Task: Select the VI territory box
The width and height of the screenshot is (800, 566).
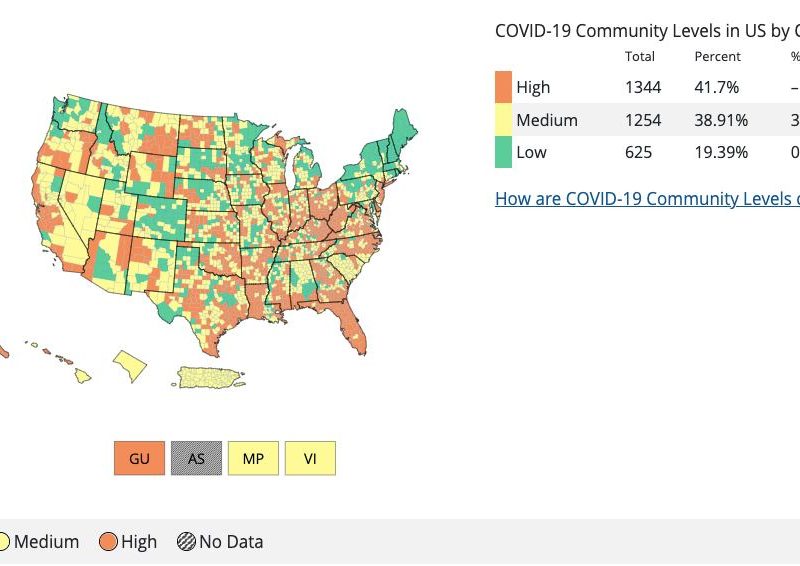Action: [x=310, y=458]
